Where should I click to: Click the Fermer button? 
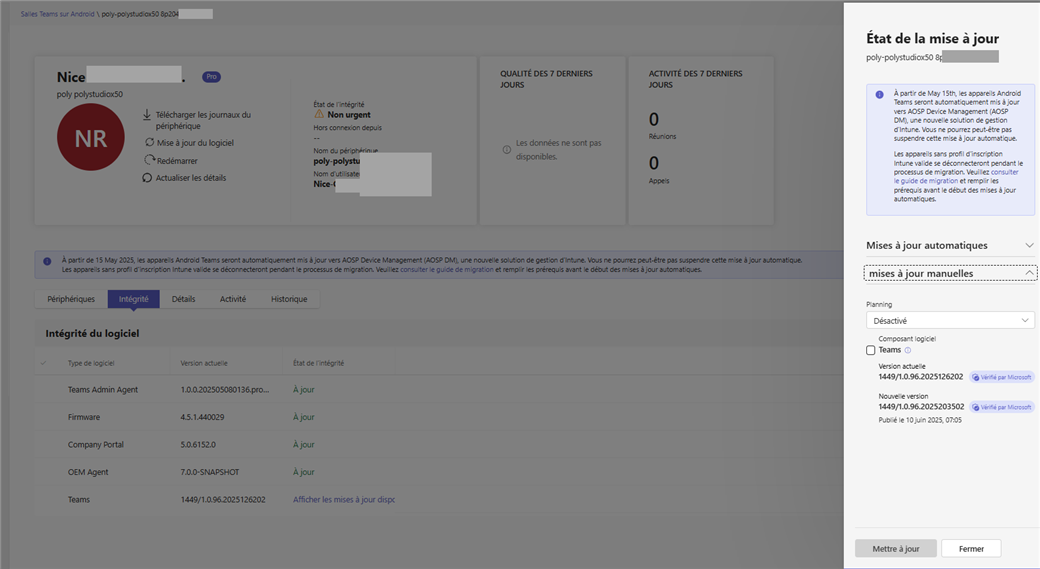[971, 548]
